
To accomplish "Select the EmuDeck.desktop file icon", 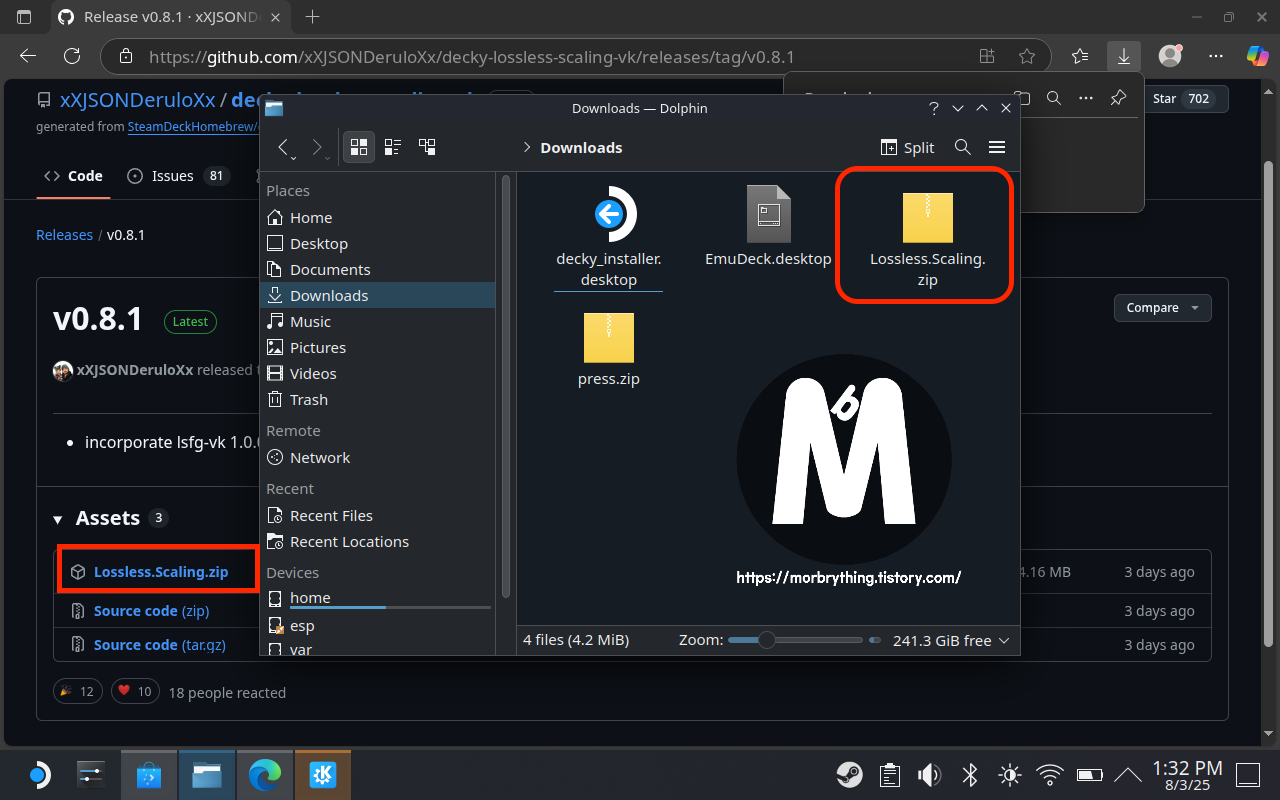I will [768, 213].
